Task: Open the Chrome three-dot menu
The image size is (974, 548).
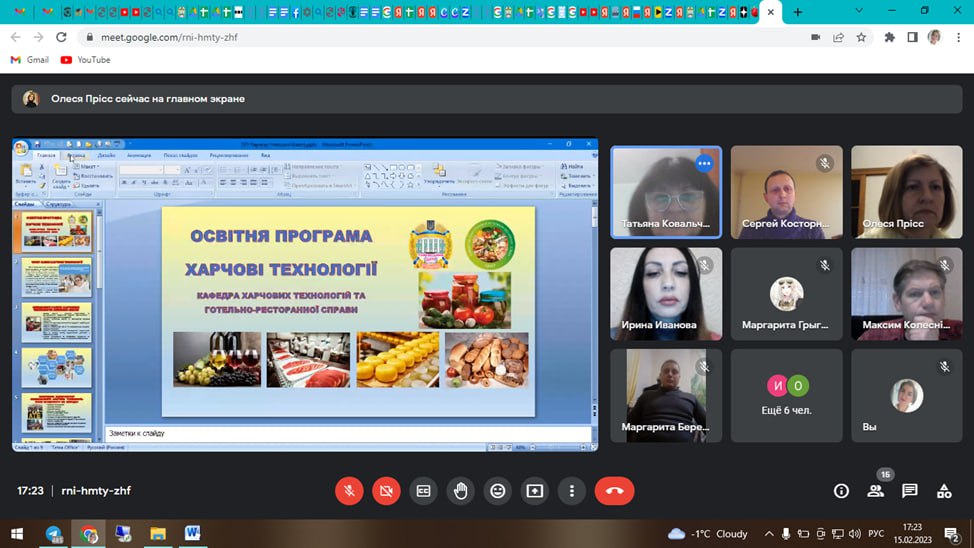Action: point(958,37)
